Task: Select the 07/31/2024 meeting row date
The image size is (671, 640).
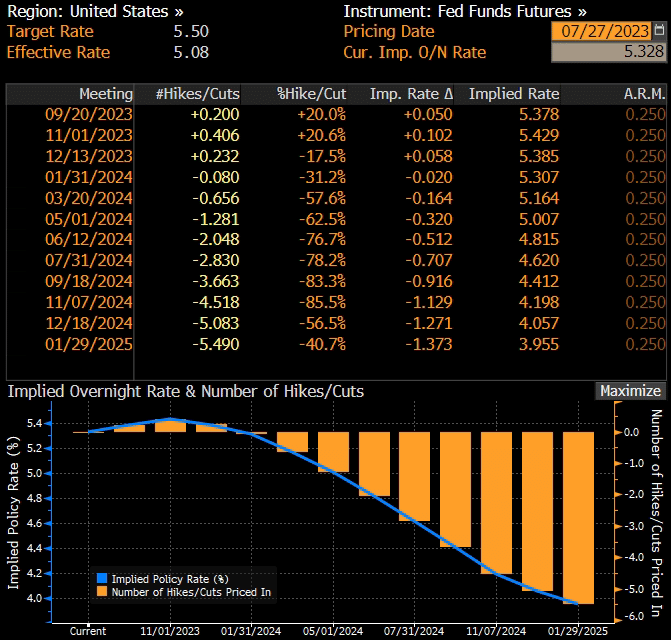Action: [x=89, y=261]
